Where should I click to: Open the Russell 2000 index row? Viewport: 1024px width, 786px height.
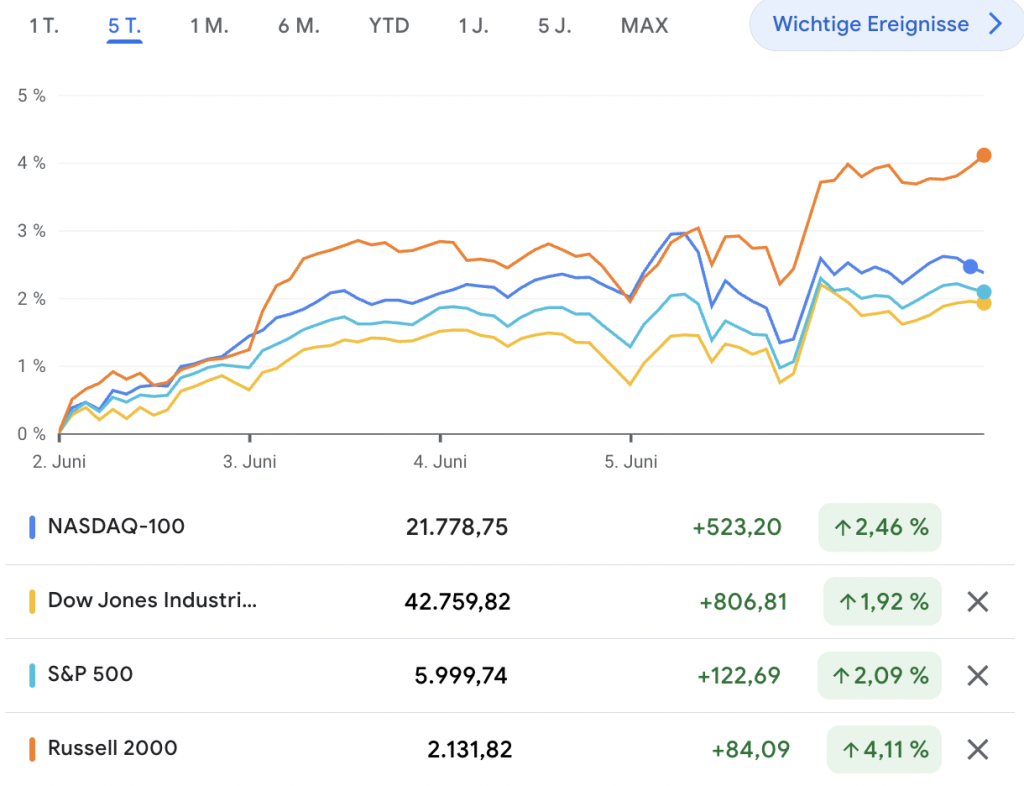click(x=112, y=748)
